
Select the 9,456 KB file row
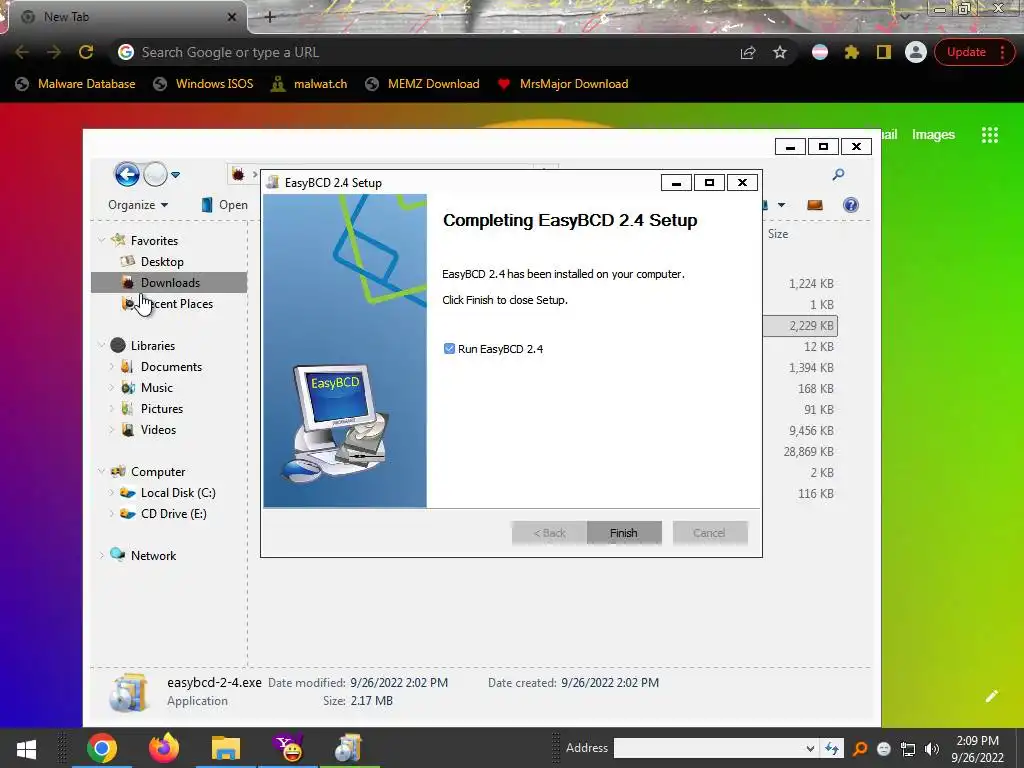click(x=810, y=430)
